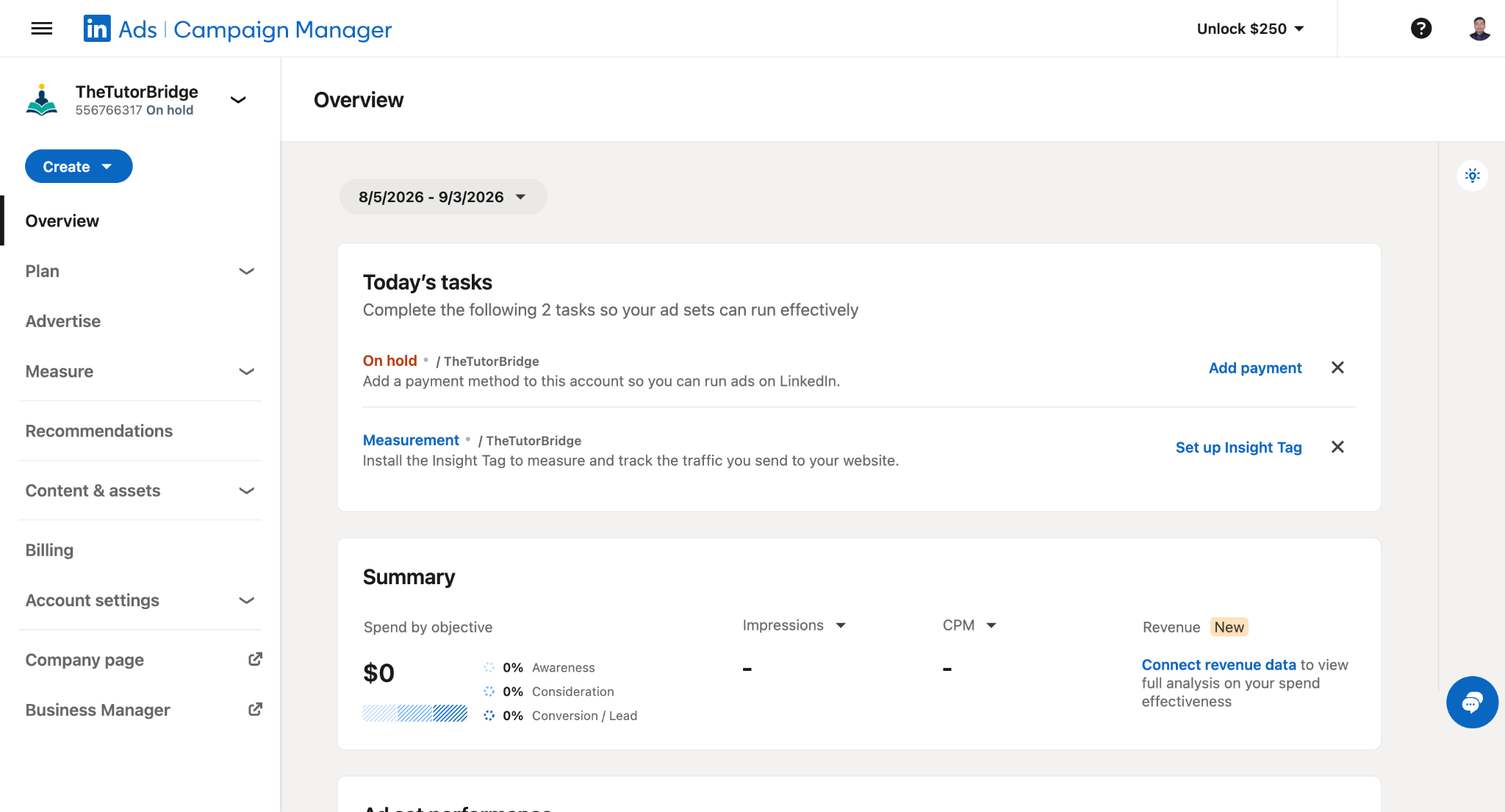Click the New badge beside Revenue

pyautogui.click(x=1229, y=627)
